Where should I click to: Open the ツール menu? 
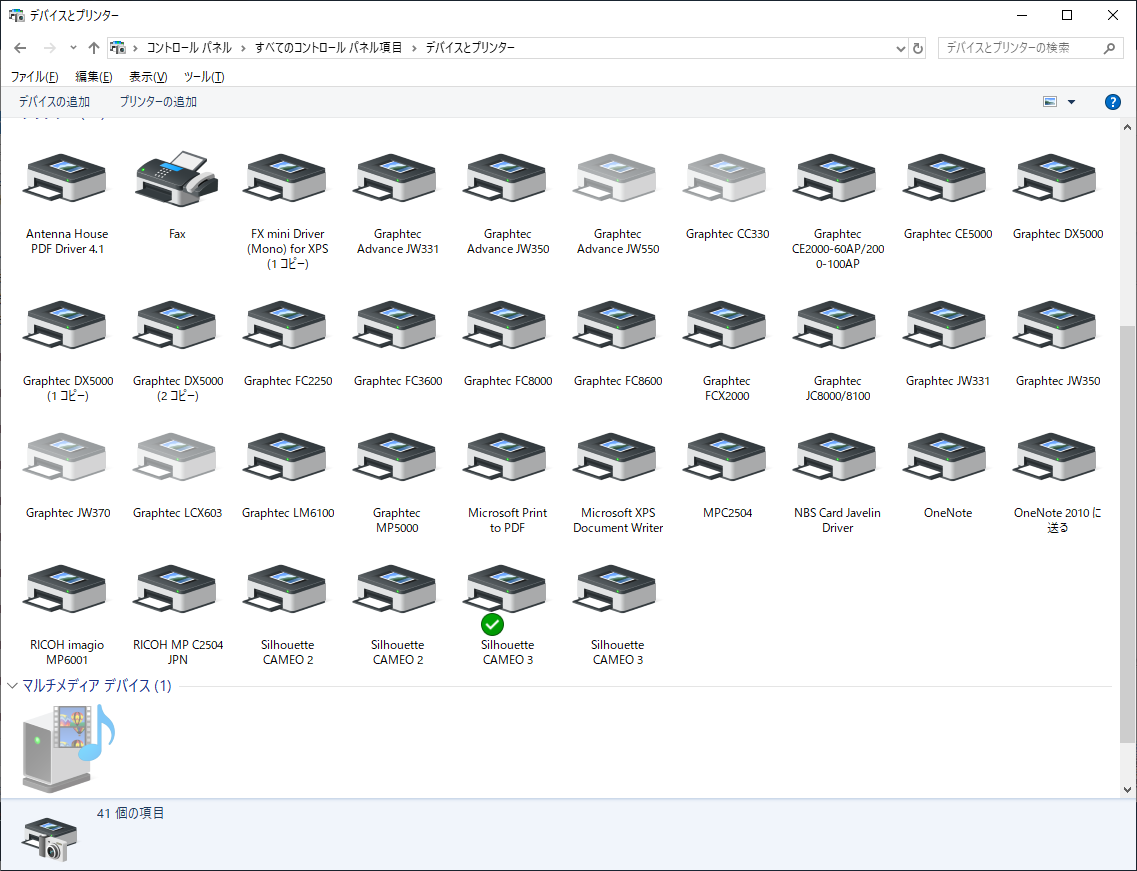tap(204, 77)
